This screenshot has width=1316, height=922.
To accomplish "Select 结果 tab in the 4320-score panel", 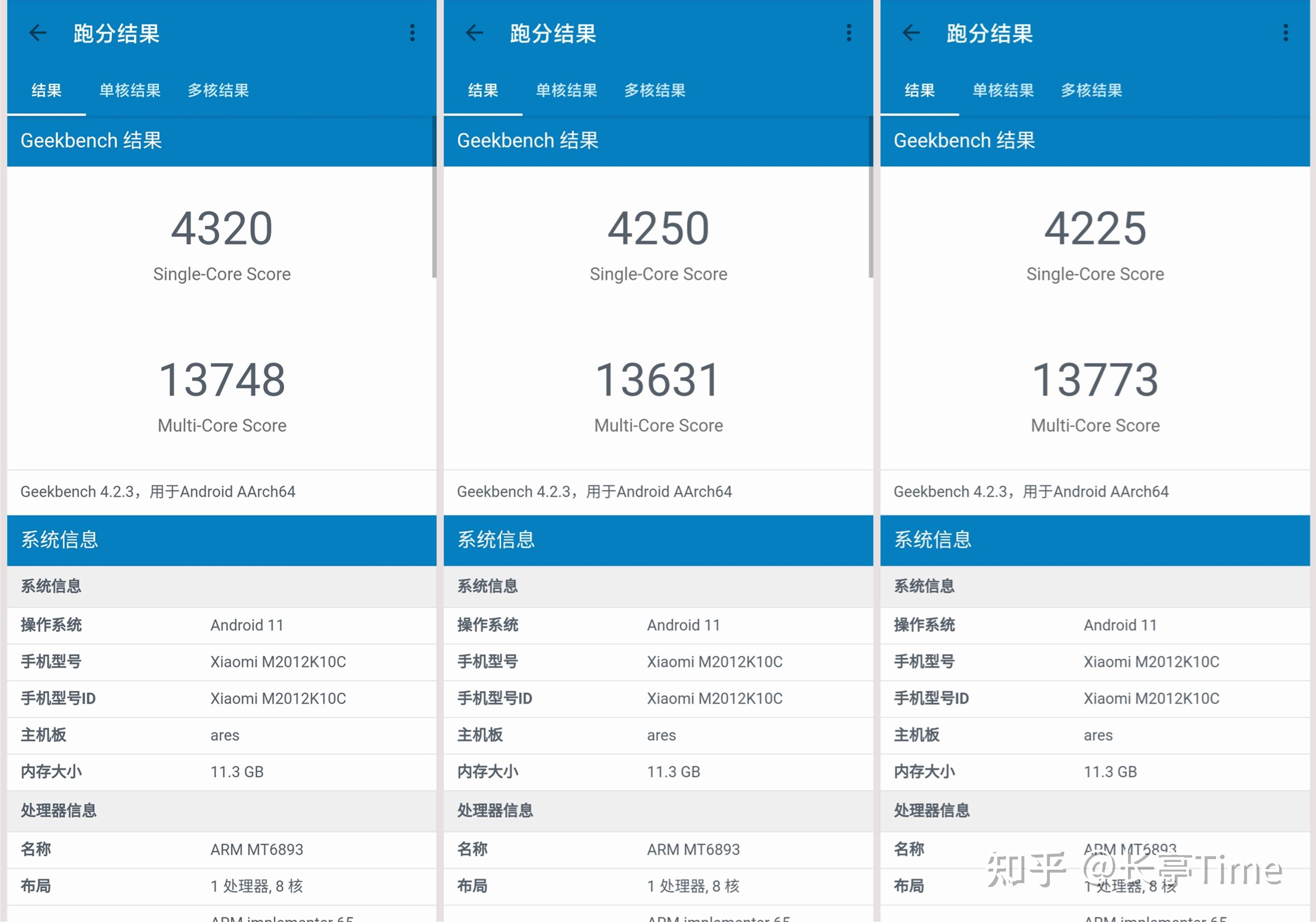I will [x=47, y=90].
